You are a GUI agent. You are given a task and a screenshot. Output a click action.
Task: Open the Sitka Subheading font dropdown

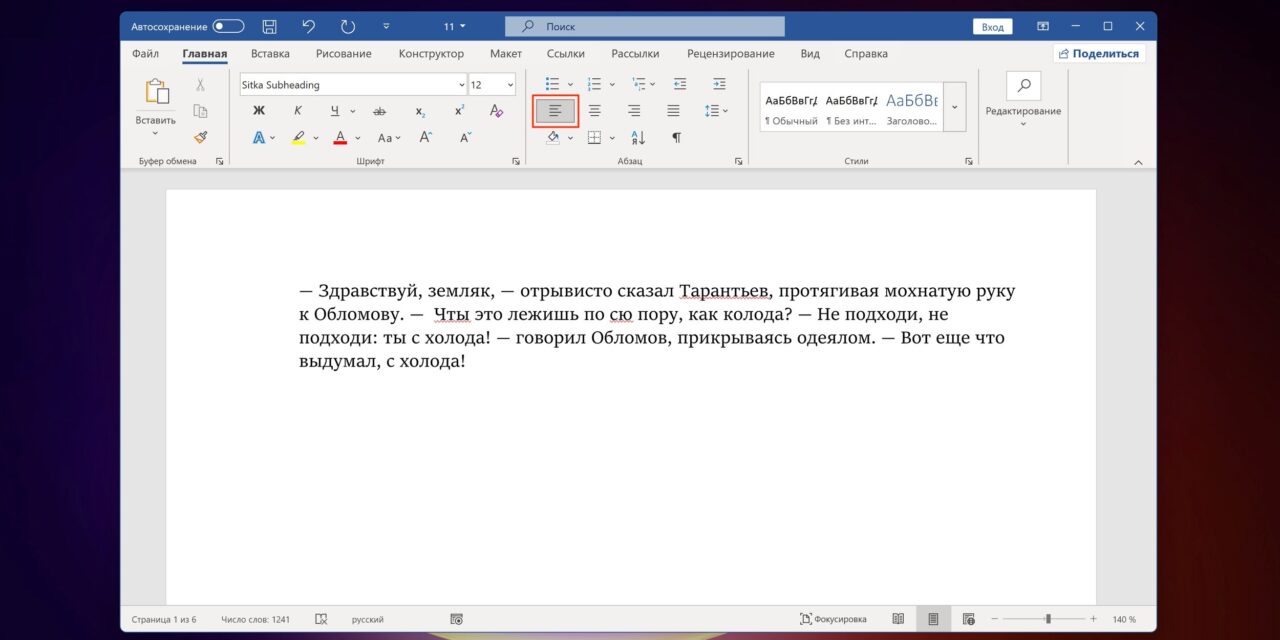click(461, 85)
